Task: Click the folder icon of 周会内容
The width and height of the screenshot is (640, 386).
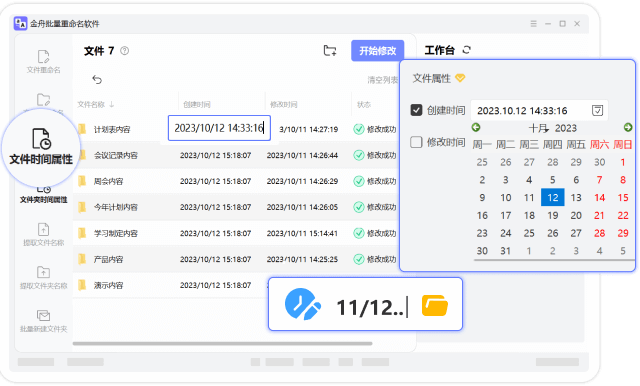Action: pos(82,181)
